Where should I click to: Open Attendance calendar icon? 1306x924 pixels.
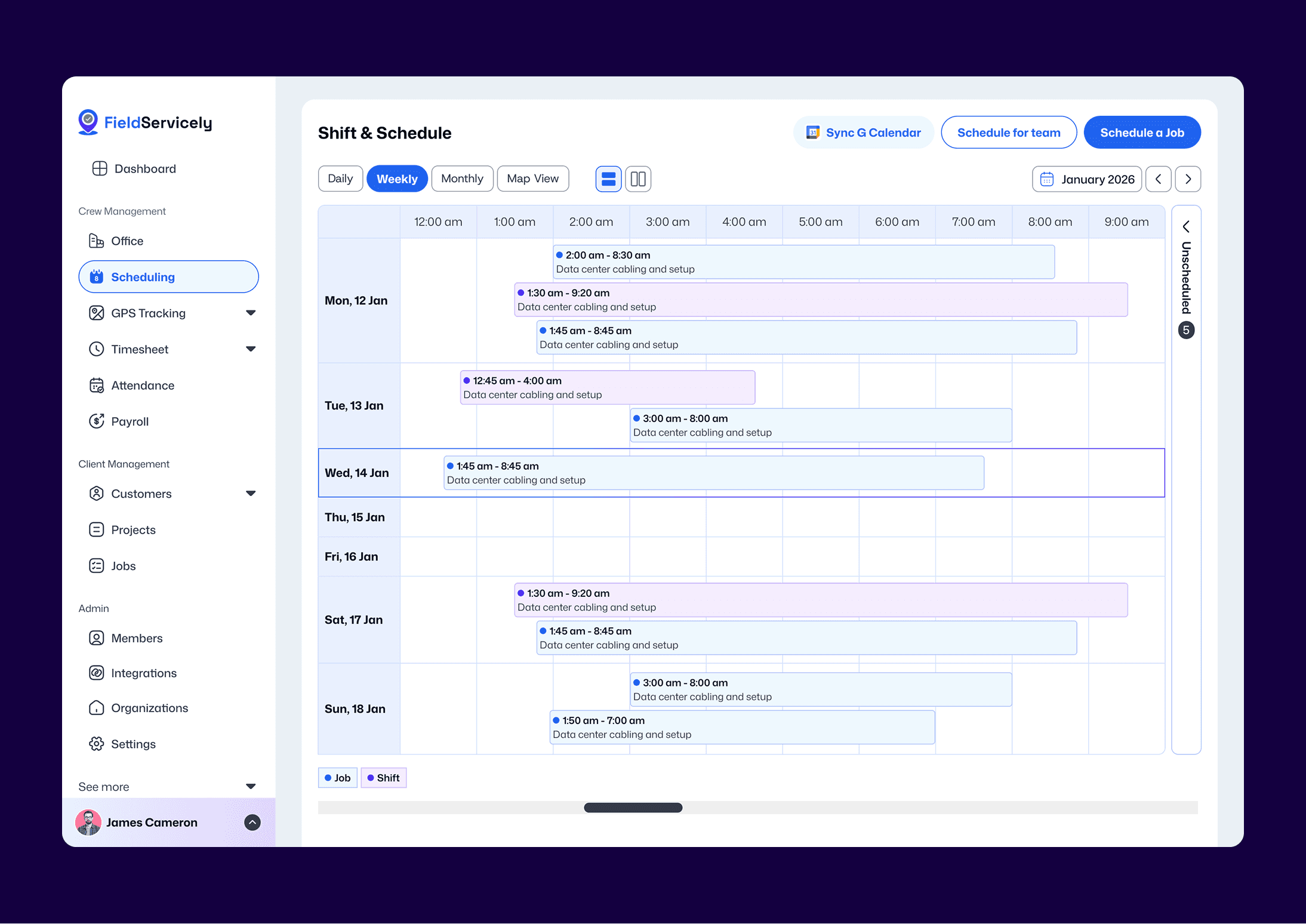[x=96, y=386]
